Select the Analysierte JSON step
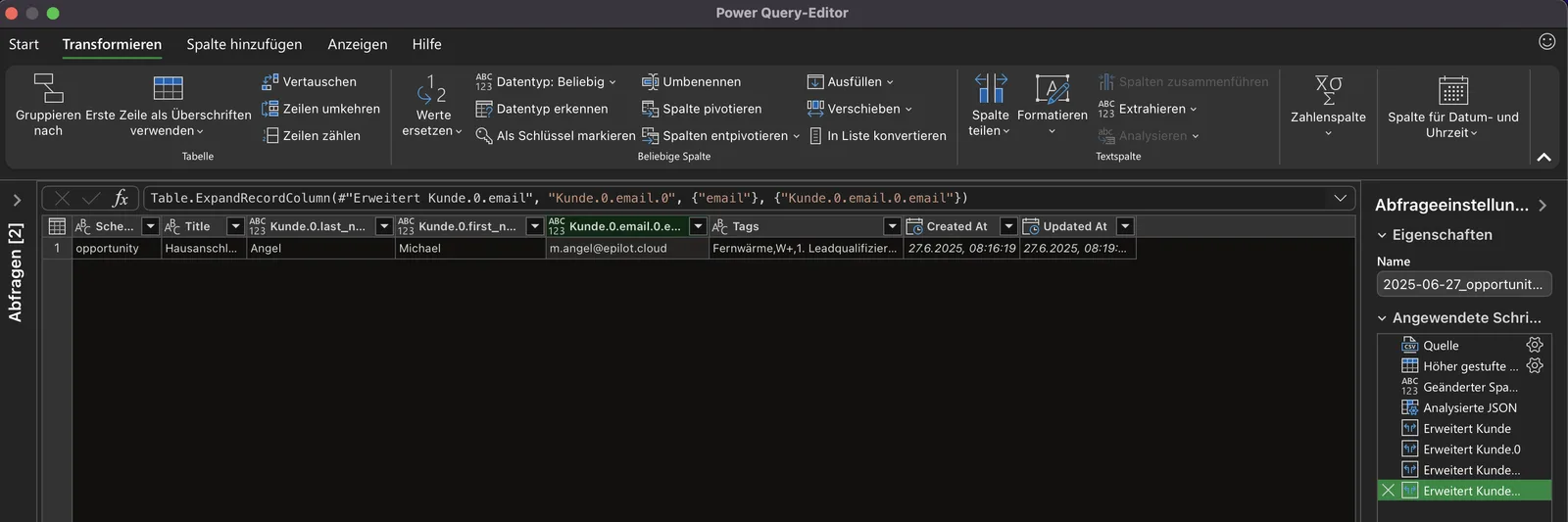 click(x=1464, y=407)
